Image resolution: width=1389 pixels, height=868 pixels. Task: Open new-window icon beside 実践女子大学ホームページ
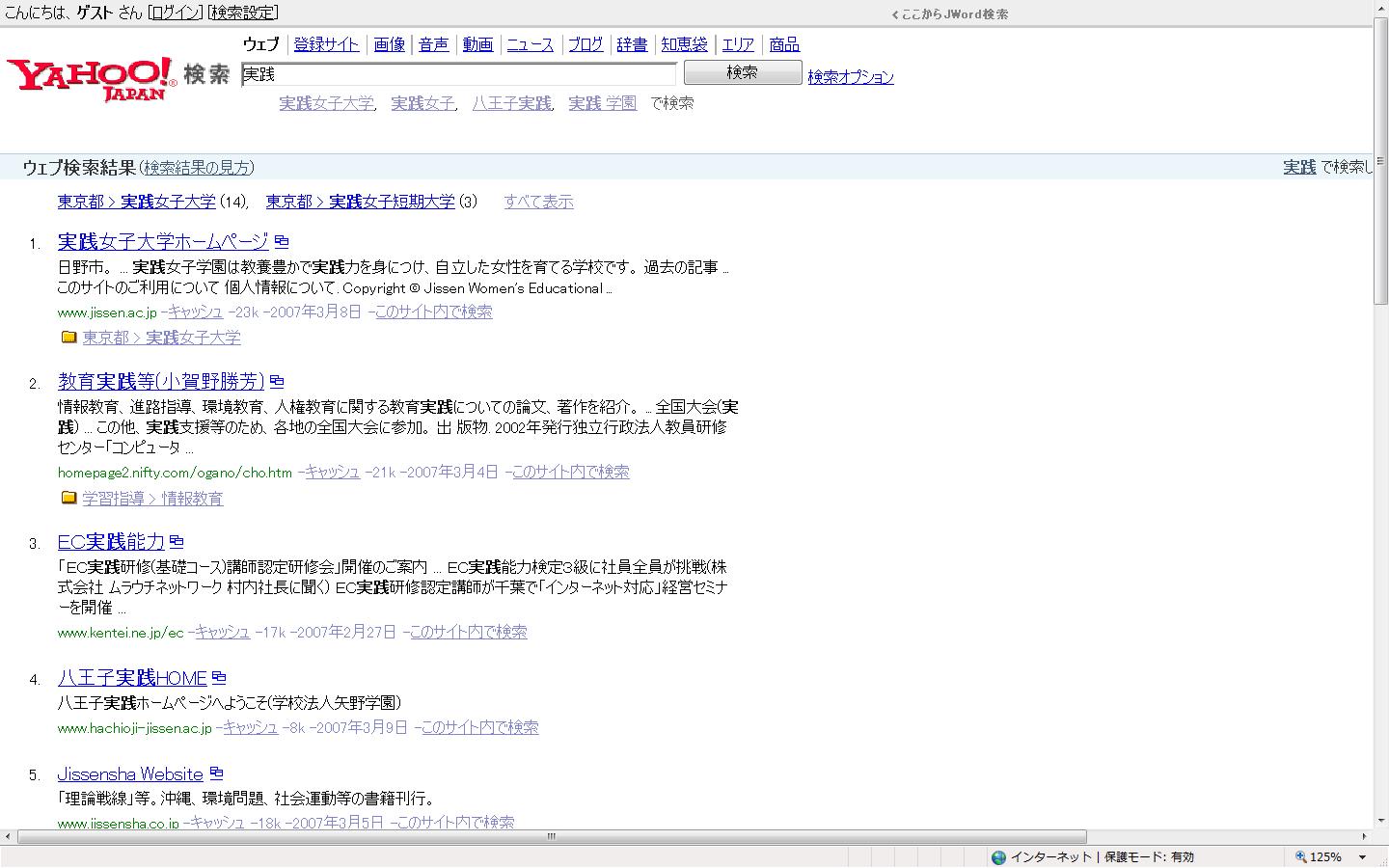(x=282, y=242)
